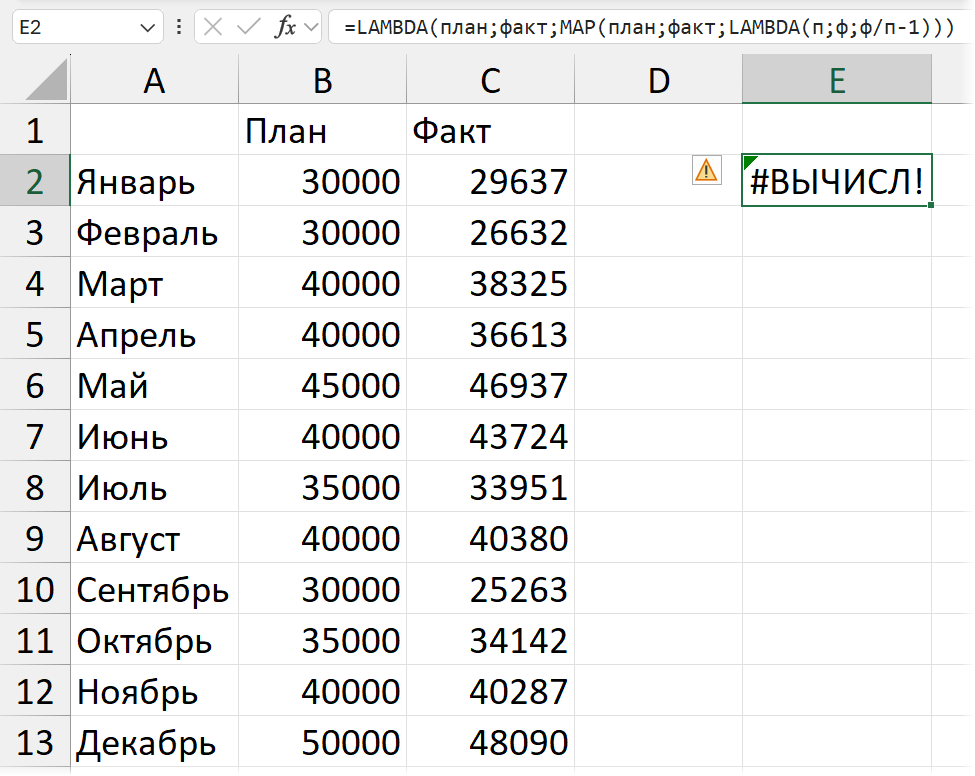Click plan value 30000 in Сентябрь row
This screenshot has width=975, height=776.
point(322,588)
